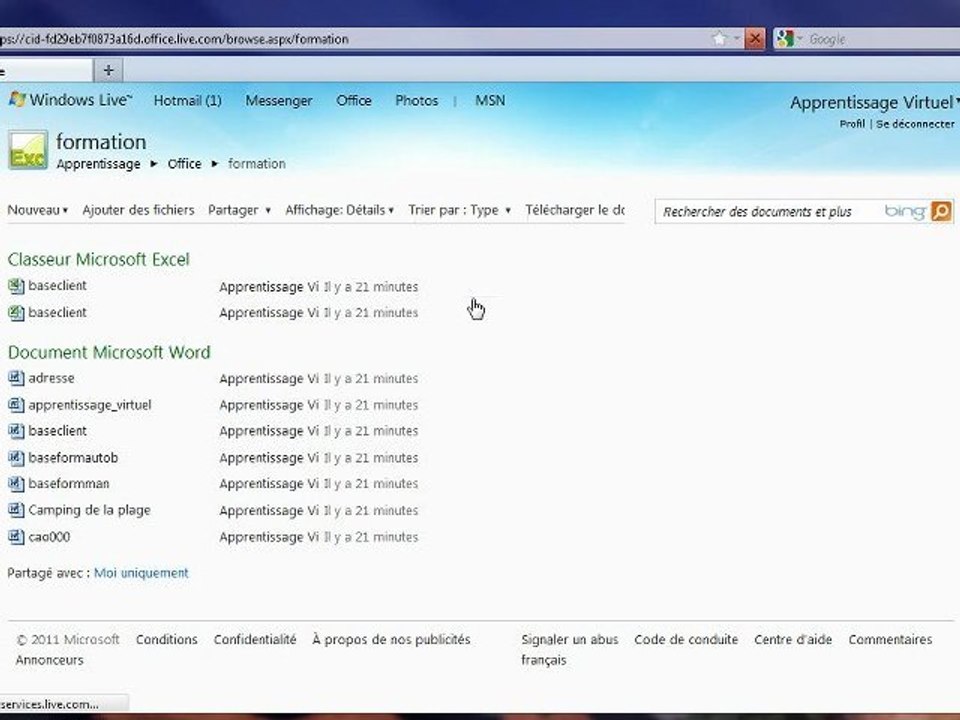The width and height of the screenshot is (960, 720).
Task: Click the Bing search magnifier button
Action: coord(942,211)
